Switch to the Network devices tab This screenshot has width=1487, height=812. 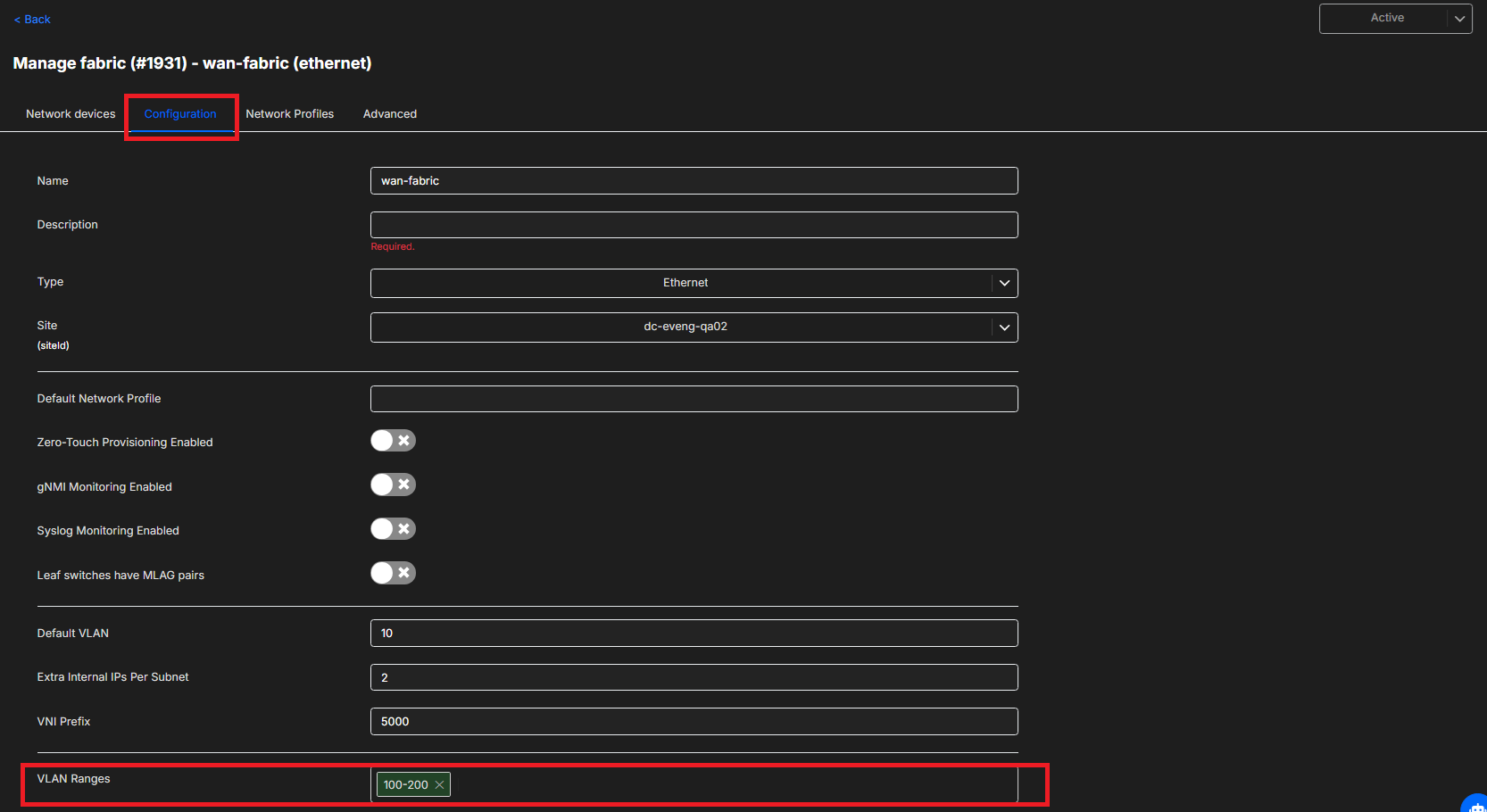click(71, 114)
